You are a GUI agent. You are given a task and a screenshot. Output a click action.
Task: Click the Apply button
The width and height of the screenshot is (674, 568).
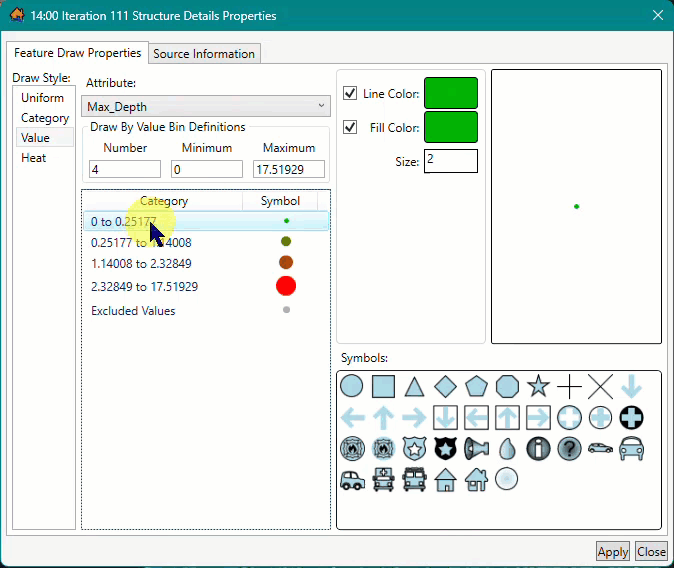[613, 552]
